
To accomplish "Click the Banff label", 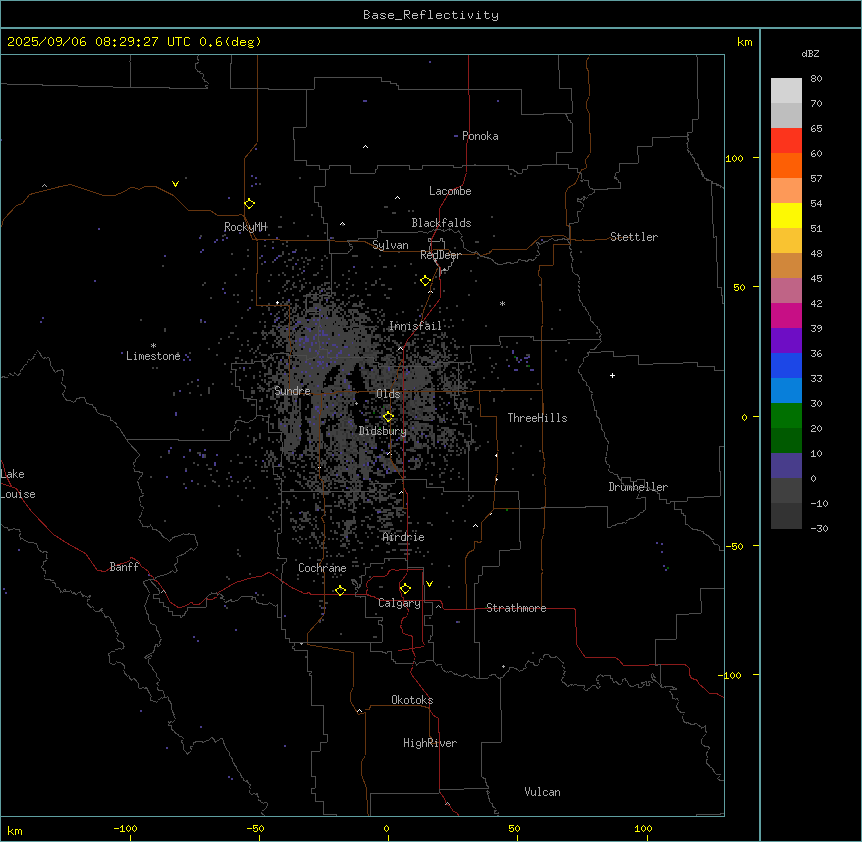I will point(124,567).
